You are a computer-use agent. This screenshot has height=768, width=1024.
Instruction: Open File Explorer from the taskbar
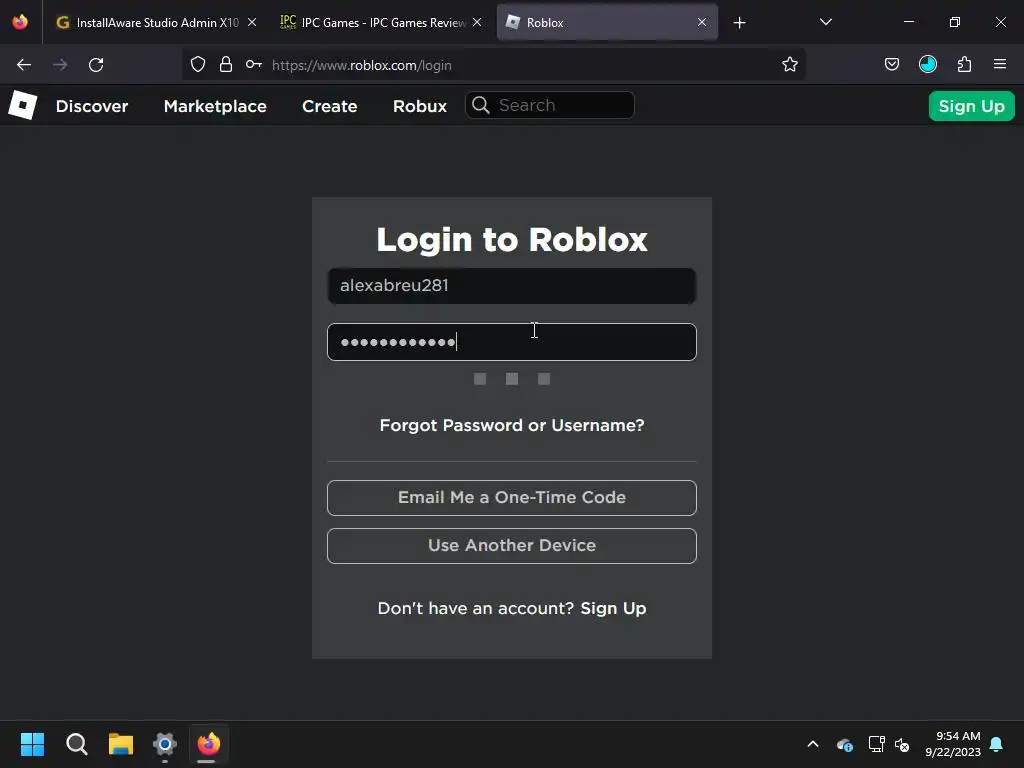click(x=121, y=744)
